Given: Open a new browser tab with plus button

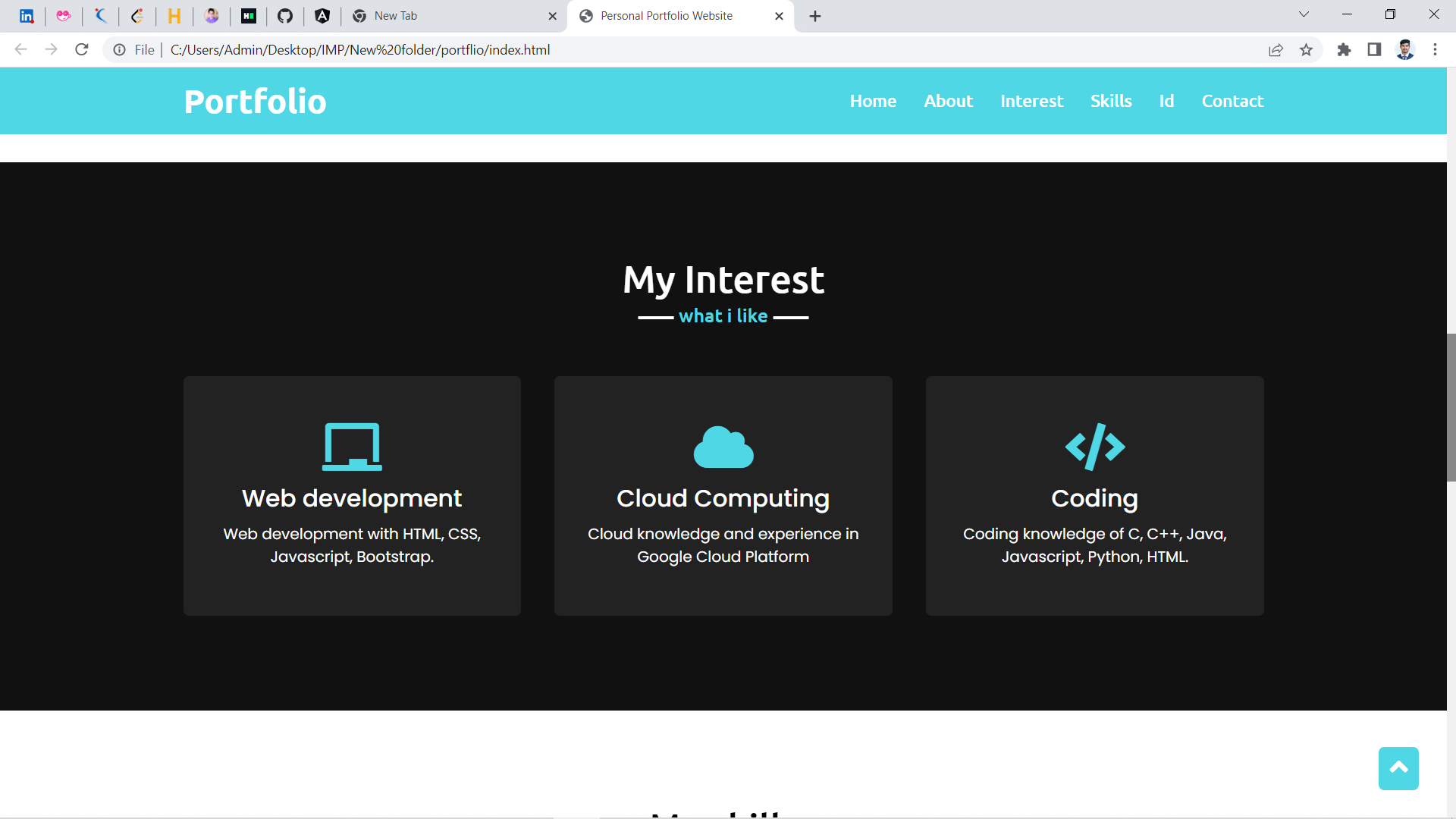Looking at the screenshot, I should (x=815, y=16).
